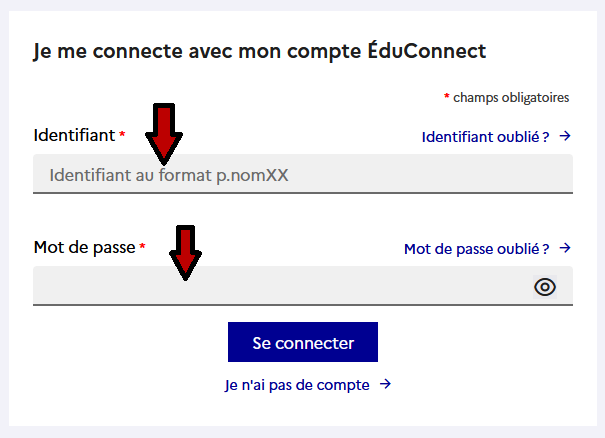Click the red asterisk before 'champs obligatoires'
Image resolution: width=605 pixels, height=438 pixels.
[x=447, y=98]
